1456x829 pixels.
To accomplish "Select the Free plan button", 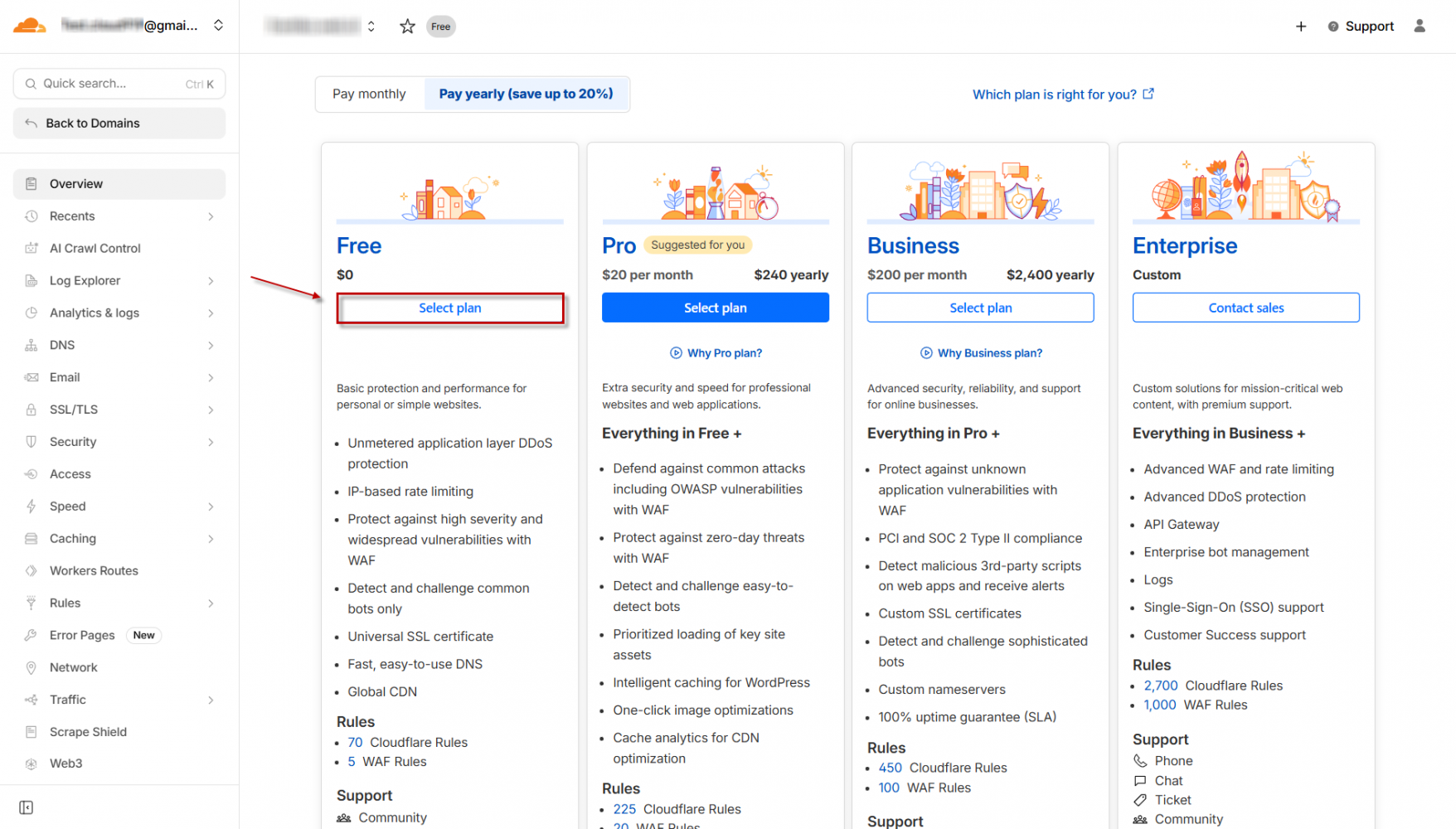I will click(449, 308).
